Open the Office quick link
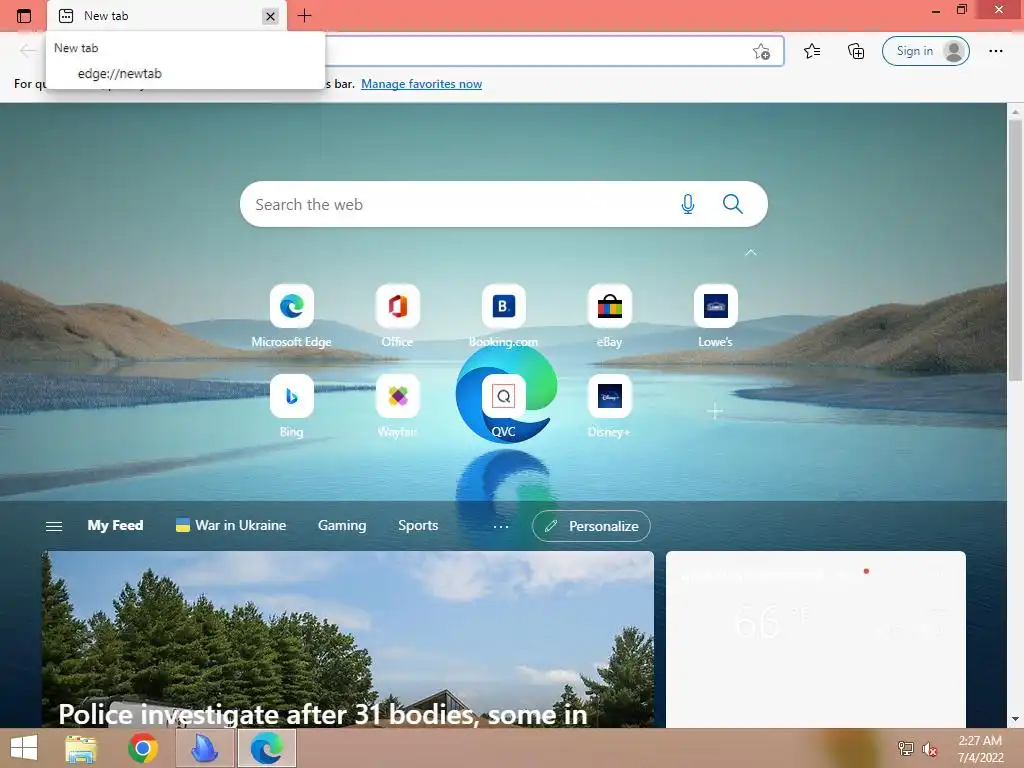 (x=398, y=316)
